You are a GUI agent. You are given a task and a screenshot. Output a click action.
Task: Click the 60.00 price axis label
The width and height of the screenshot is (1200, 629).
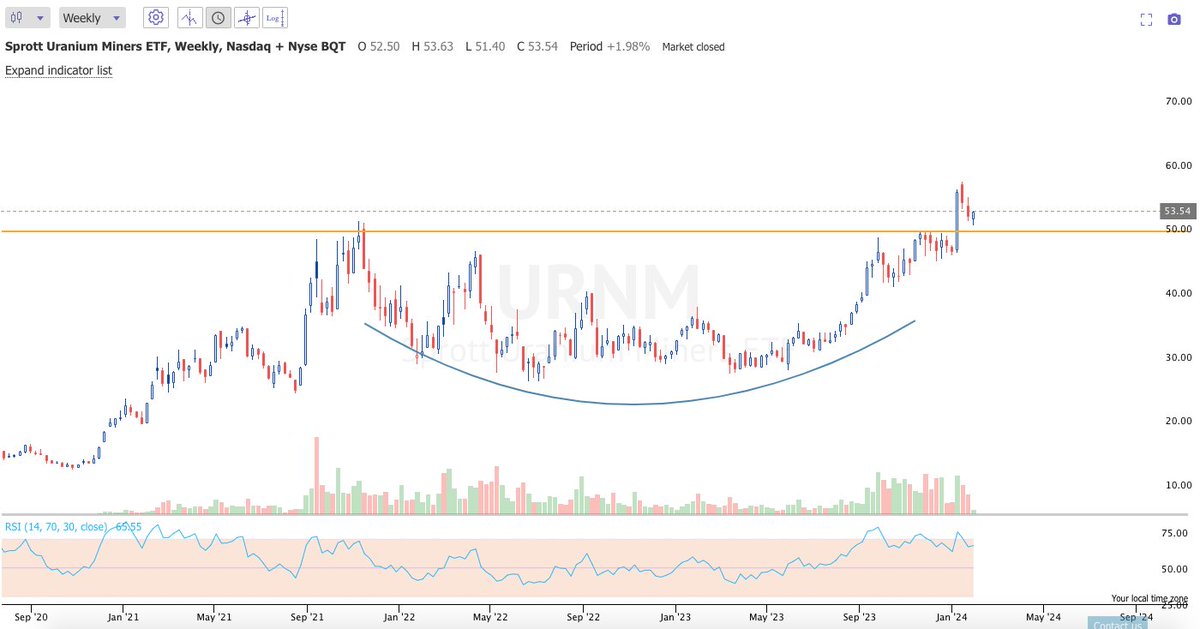coord(1177,165)
